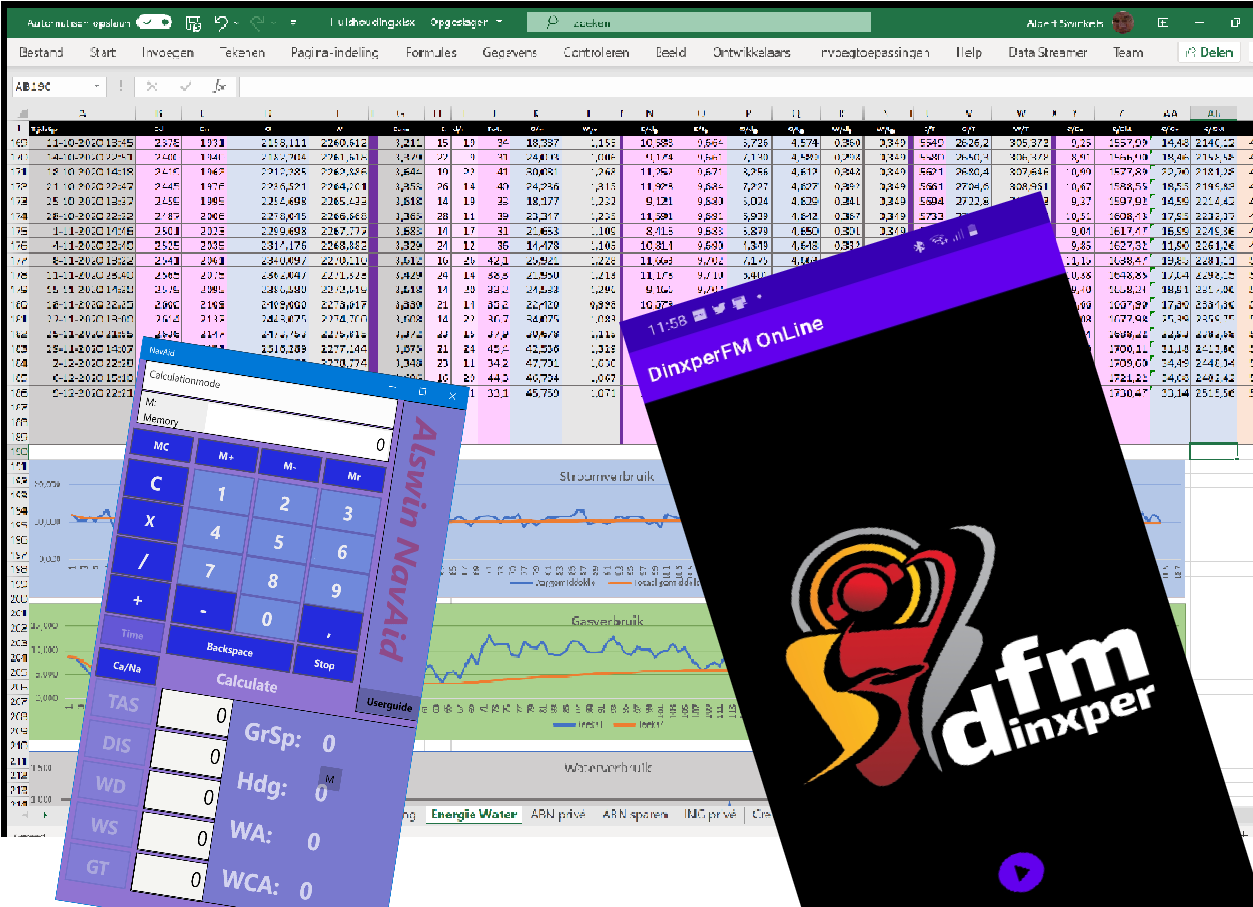
Task: Open the Beeld ribbon tab
Action: [x=671, y=53]
